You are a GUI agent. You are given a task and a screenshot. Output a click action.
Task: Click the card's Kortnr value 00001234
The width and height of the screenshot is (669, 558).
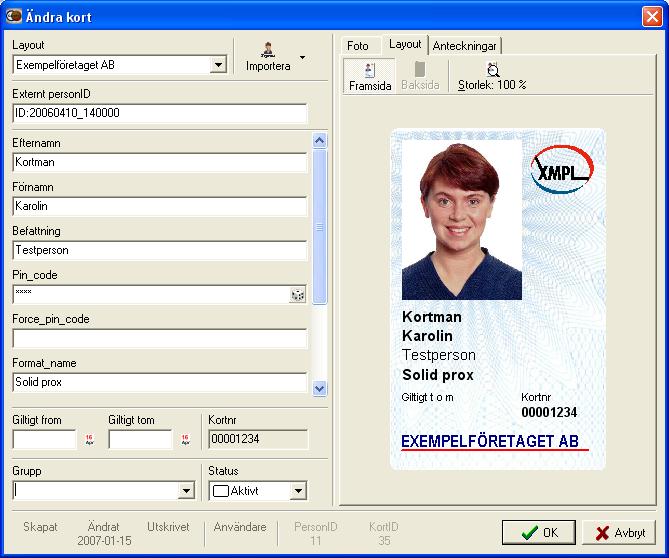tap(549, 413)
